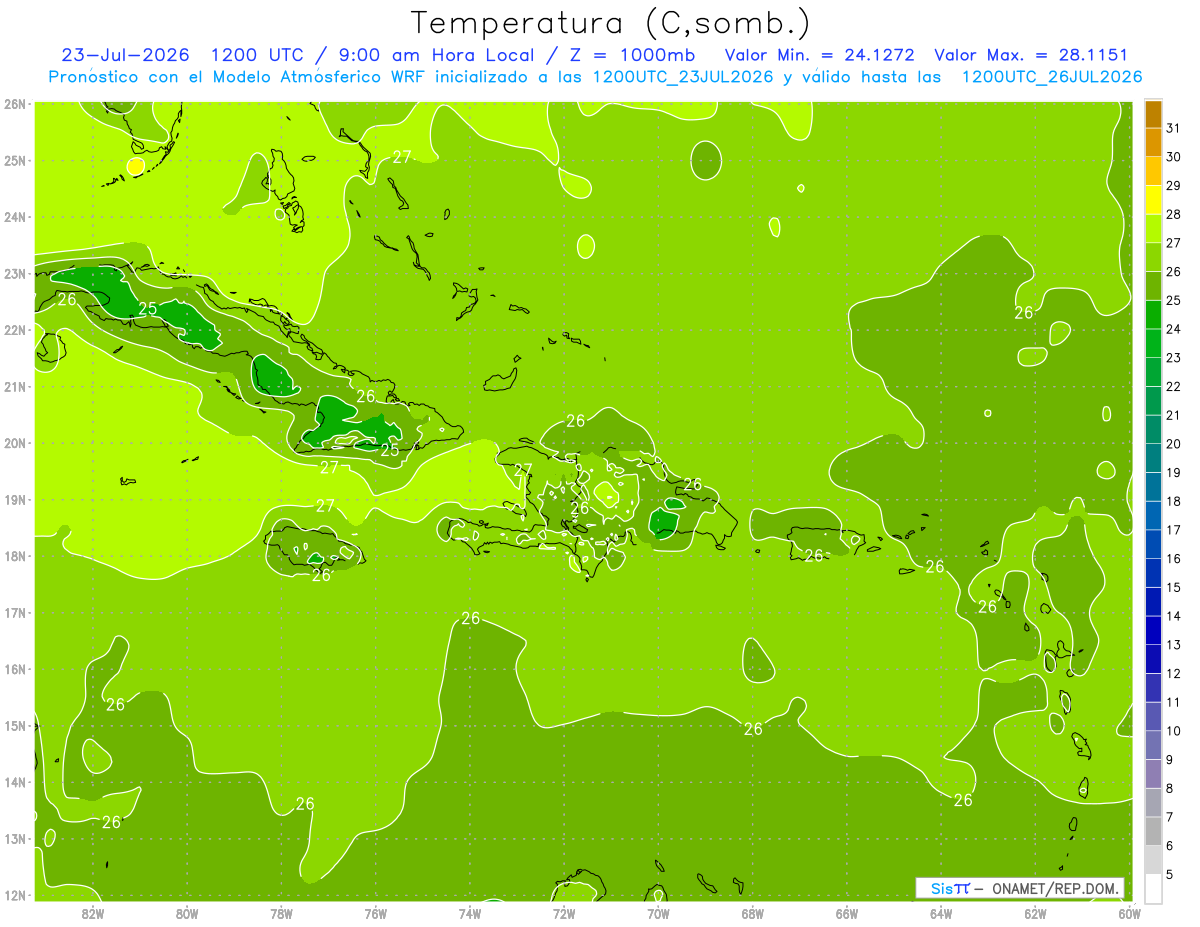Screen dimensions: 1200x927
Task: Click the dark orange swatch between 30 and 31
Action: point(1152,142)
